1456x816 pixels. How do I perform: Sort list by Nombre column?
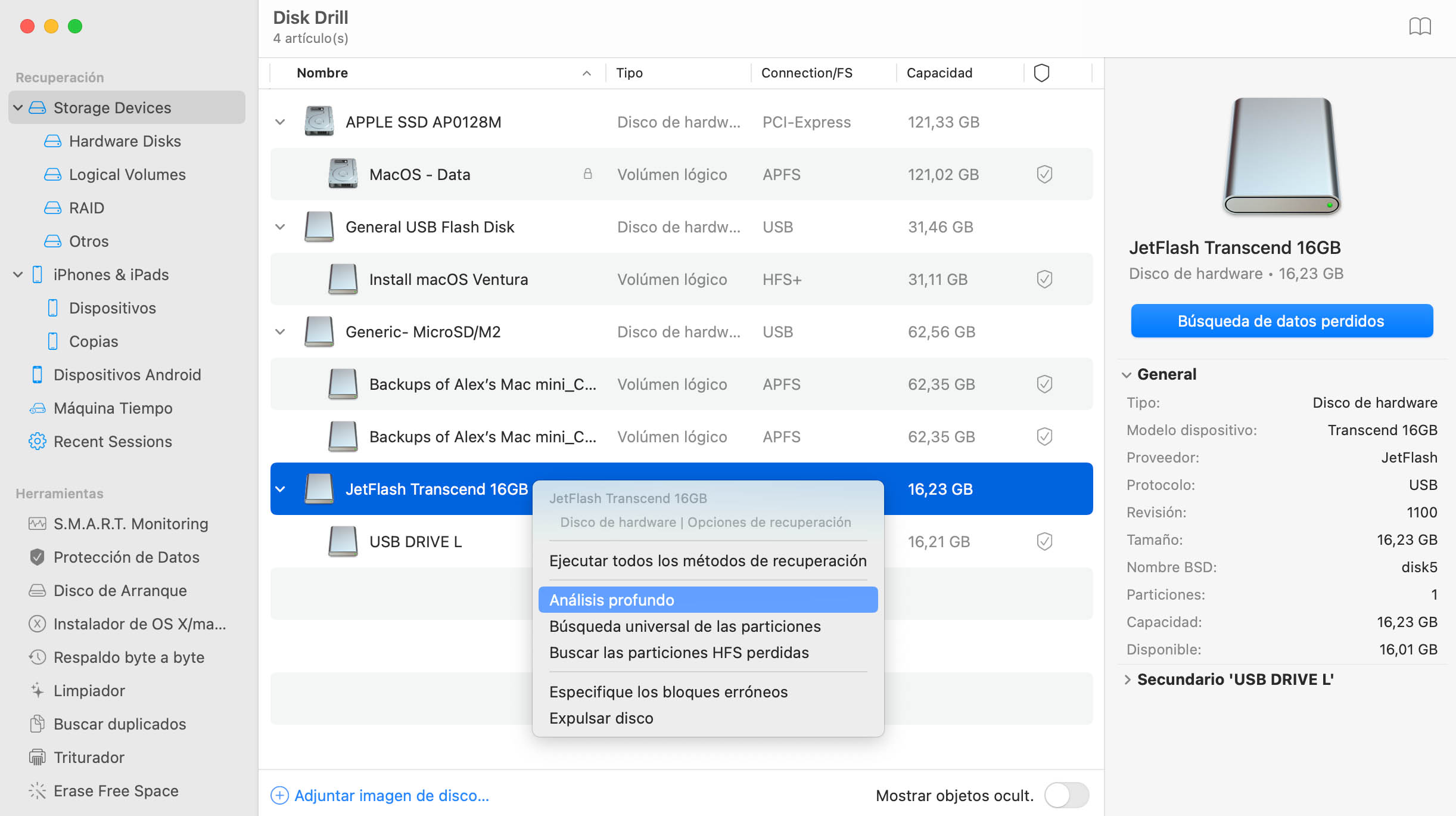[438, 73]
